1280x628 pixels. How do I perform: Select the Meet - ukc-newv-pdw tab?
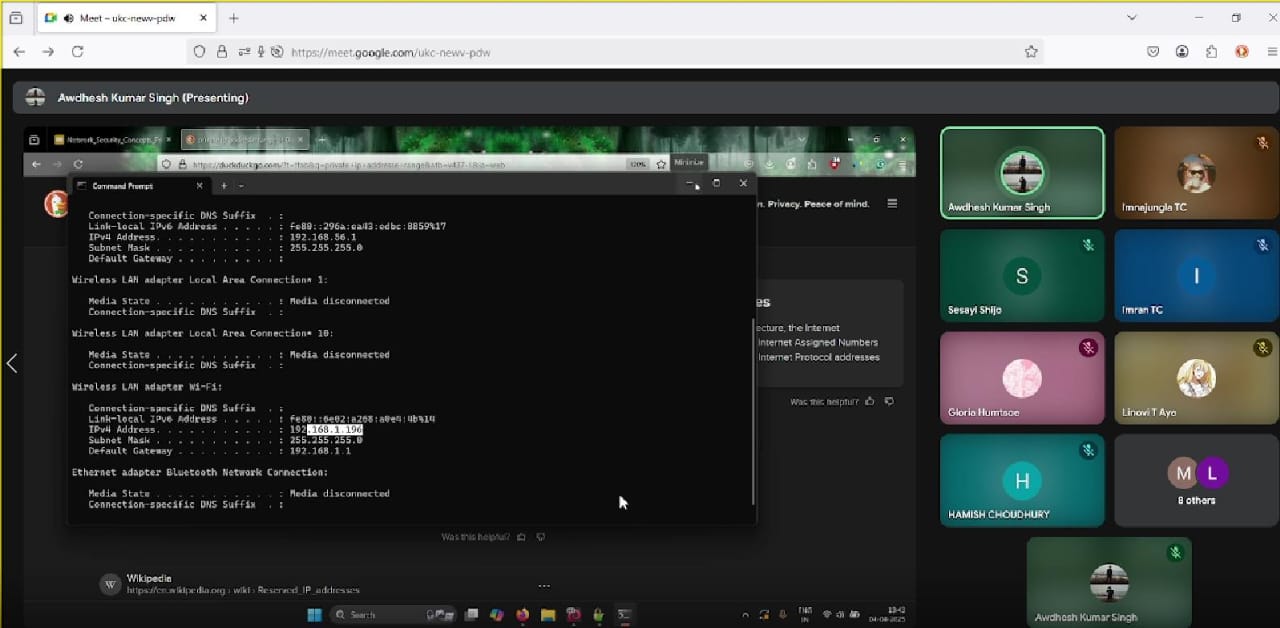tap(120, 18)
